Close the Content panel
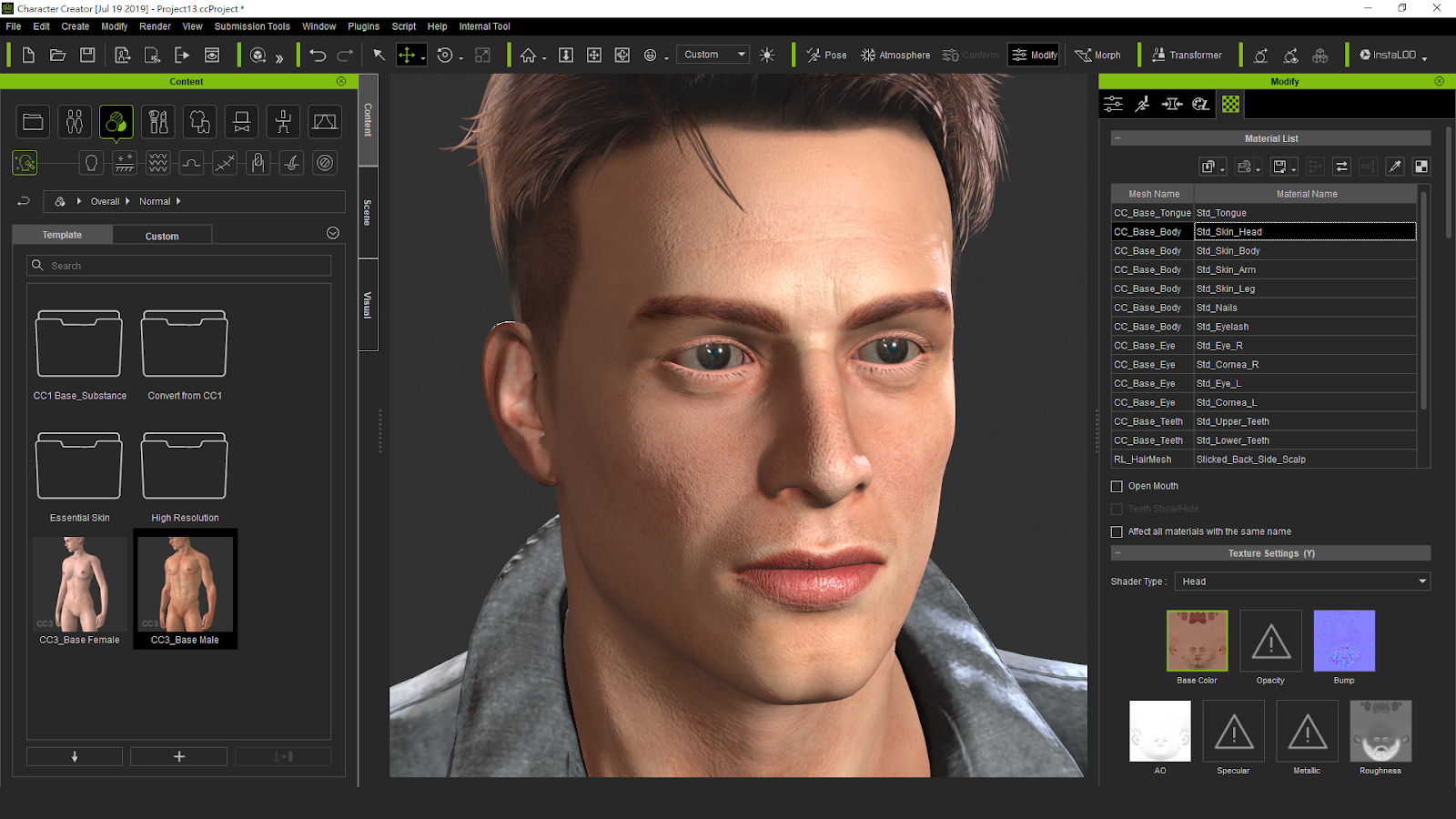Image resolution: width=1456 pixels, height=819 pixels. [341, 81]
